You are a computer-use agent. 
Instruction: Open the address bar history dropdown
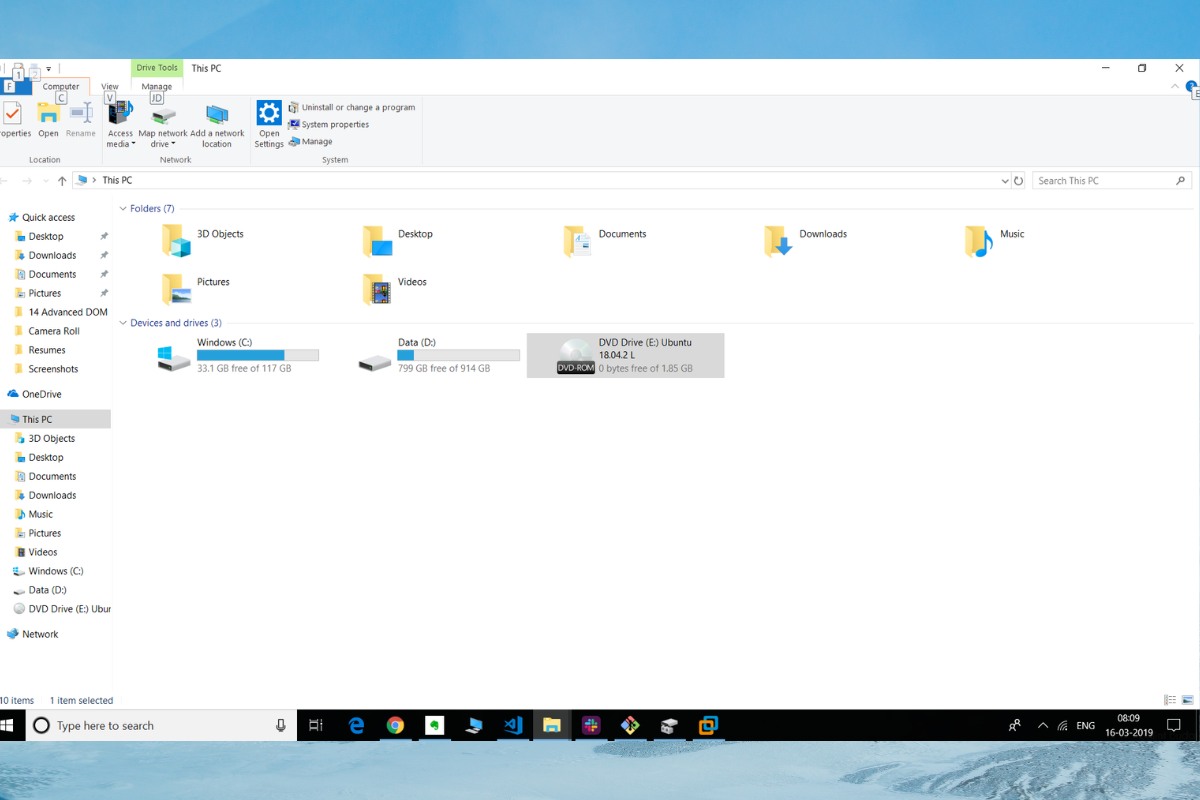click(x=1005, y=181)
